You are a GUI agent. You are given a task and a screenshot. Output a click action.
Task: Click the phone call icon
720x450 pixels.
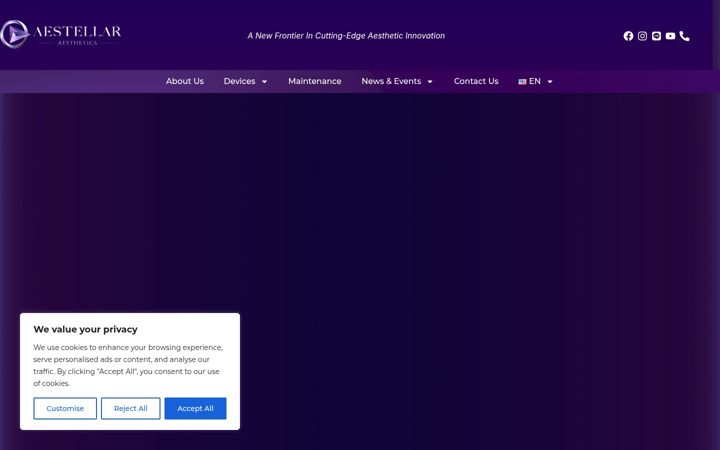(684, 36)
